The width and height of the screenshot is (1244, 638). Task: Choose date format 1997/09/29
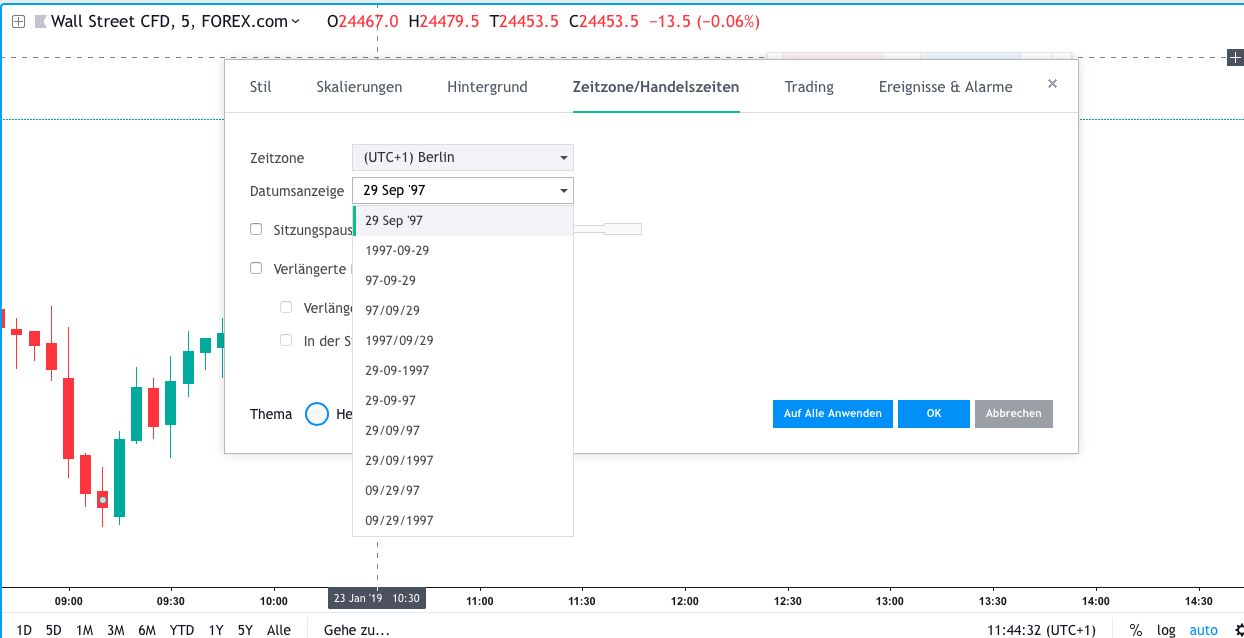[463, 340]
